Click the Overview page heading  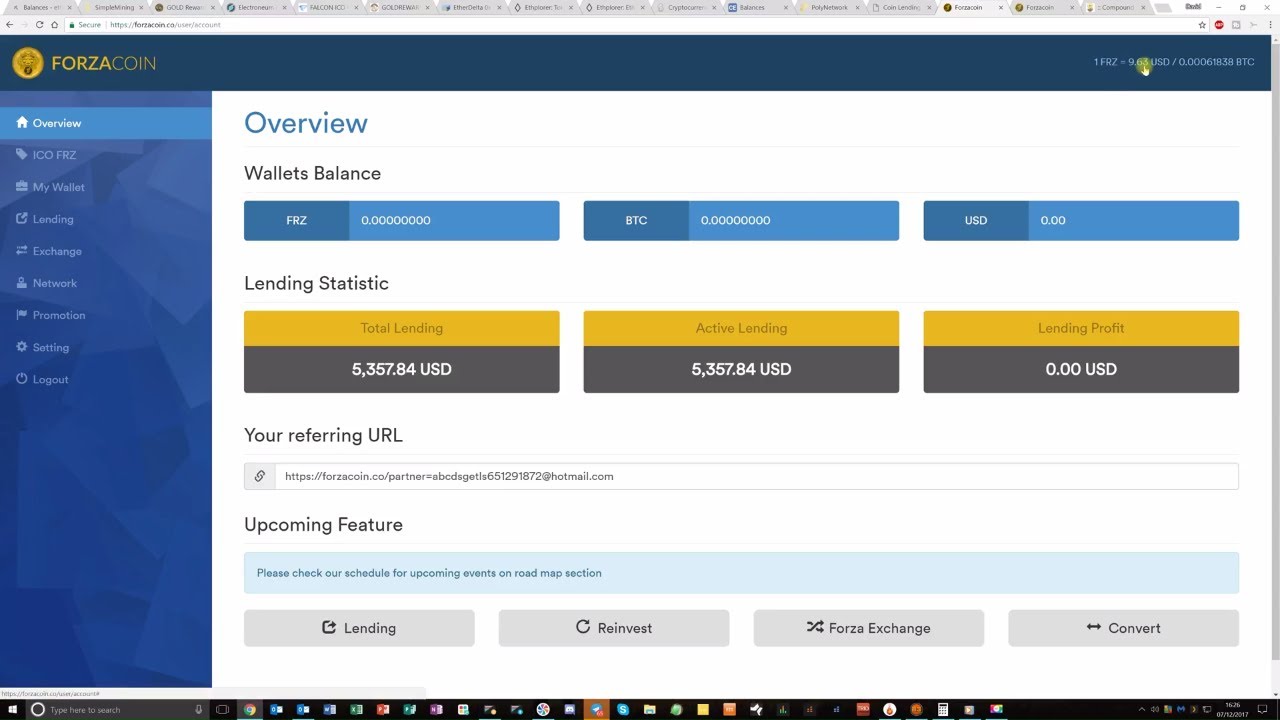click(306, 123)
